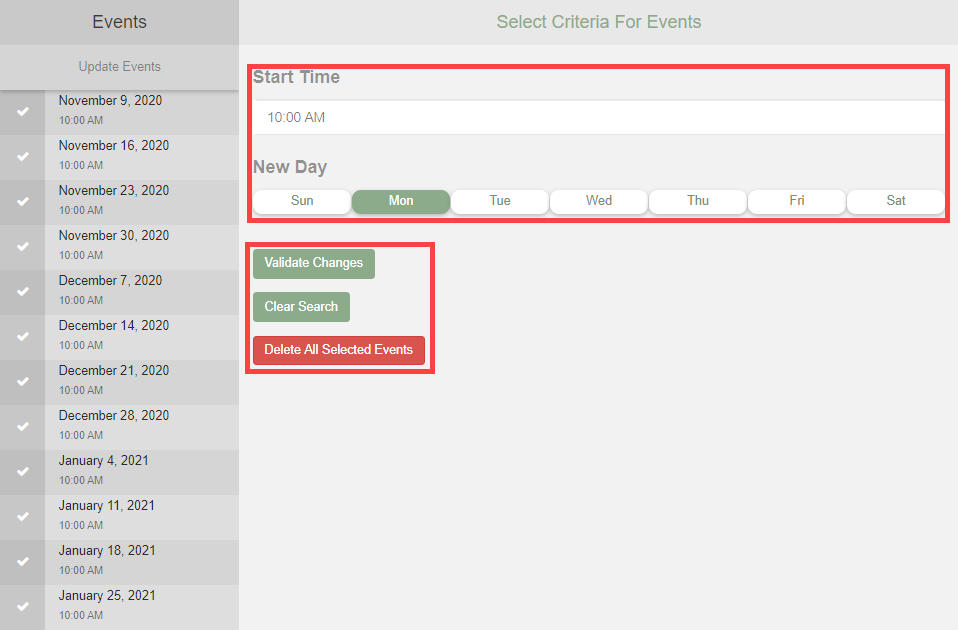Click the Select Criteria For Events heading
This screenshot has width=958, height=630.
click(x=599, y=22)
